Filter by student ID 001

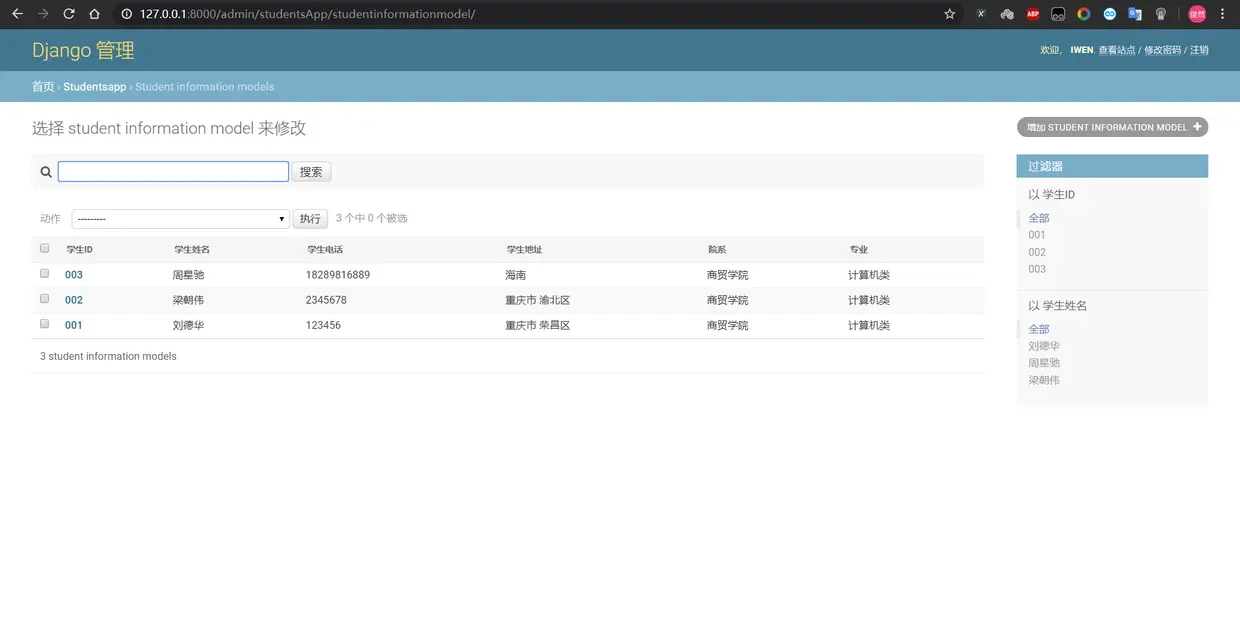1037,235
